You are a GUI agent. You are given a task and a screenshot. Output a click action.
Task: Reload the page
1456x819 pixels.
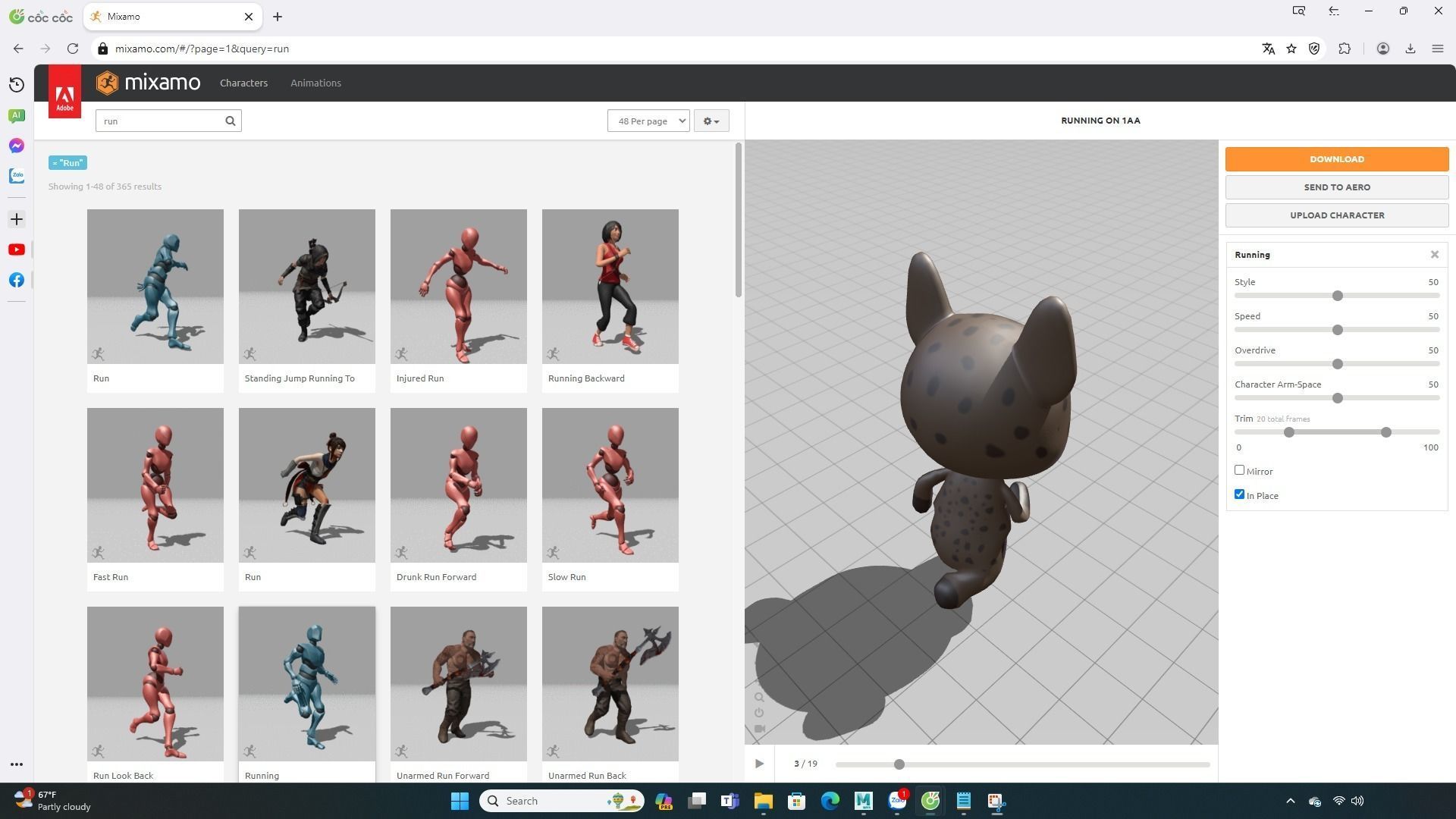(73, 49)
